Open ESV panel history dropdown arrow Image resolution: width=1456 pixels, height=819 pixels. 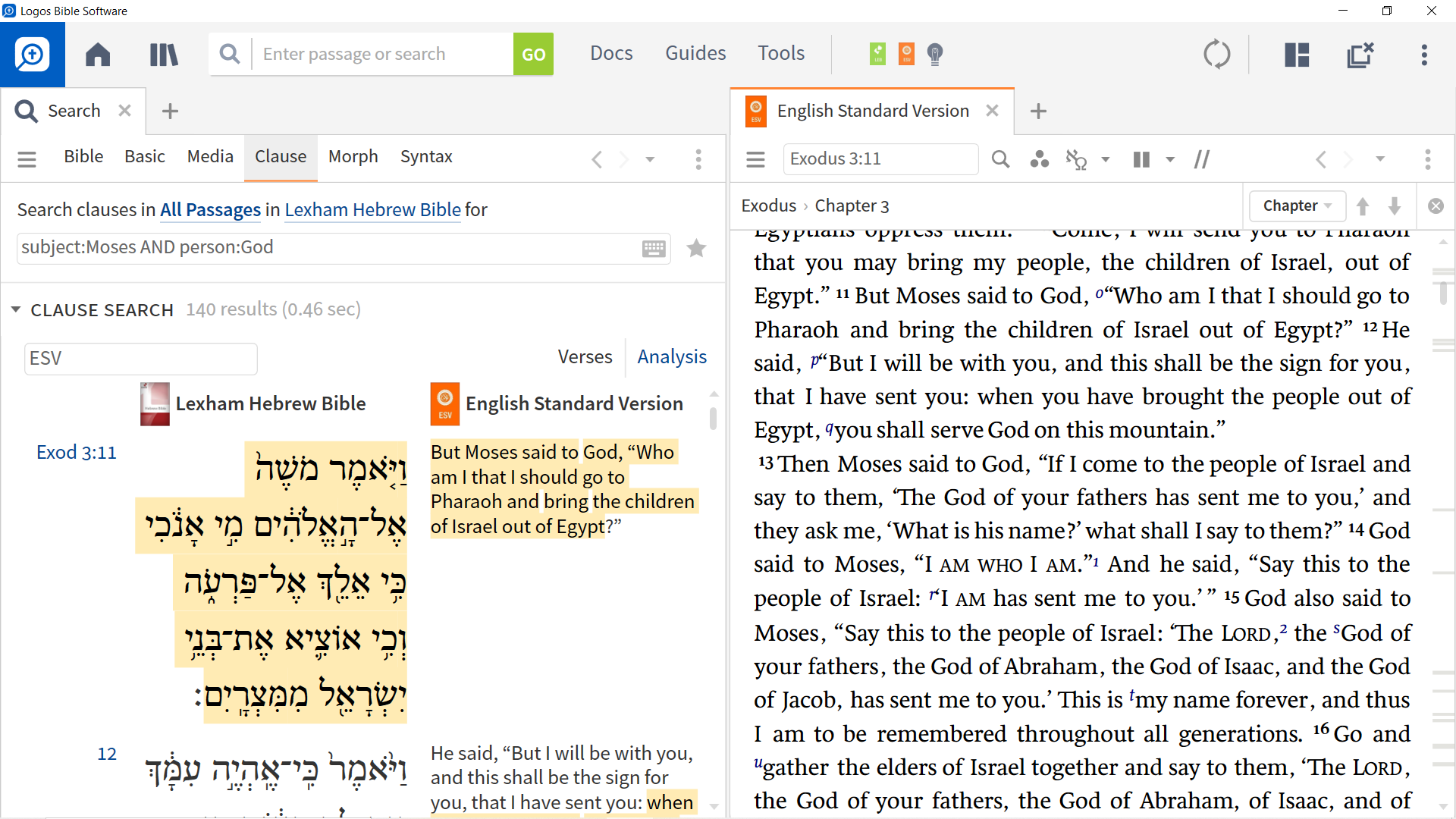(x=1380, y=159)
